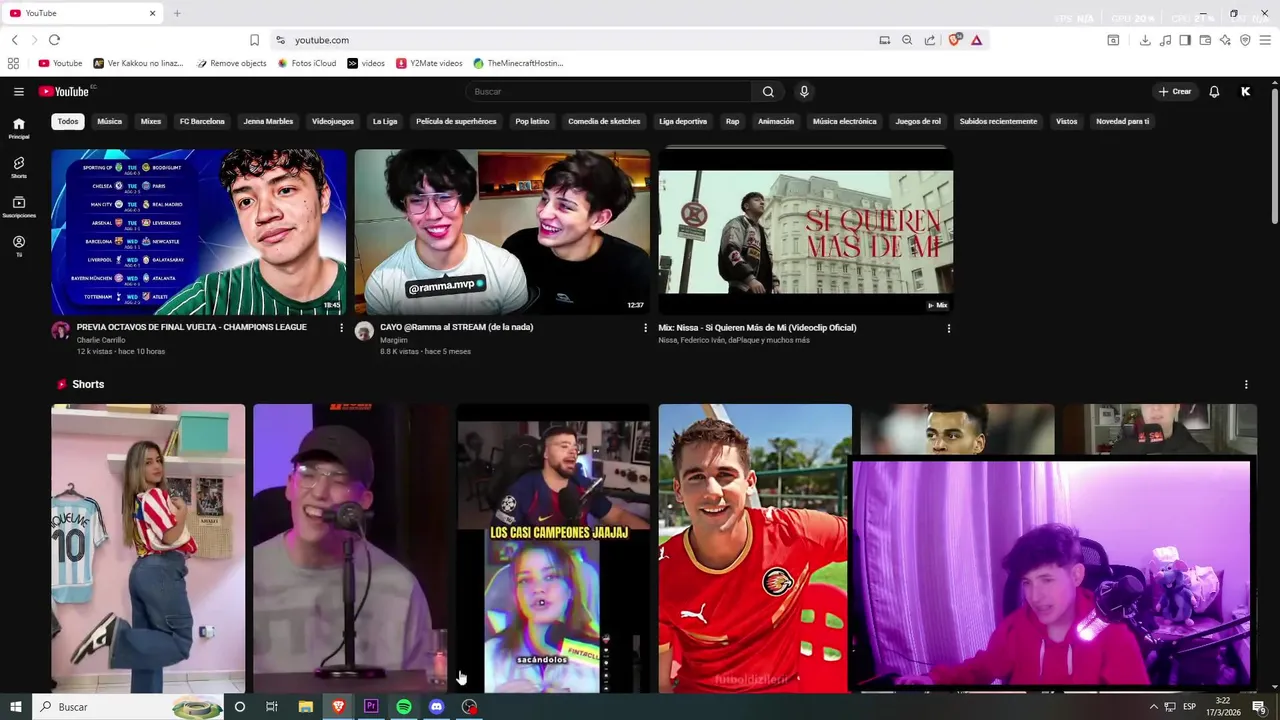
Task: Open Brave Rewards triangle icon
Action: tap(976, 40)
